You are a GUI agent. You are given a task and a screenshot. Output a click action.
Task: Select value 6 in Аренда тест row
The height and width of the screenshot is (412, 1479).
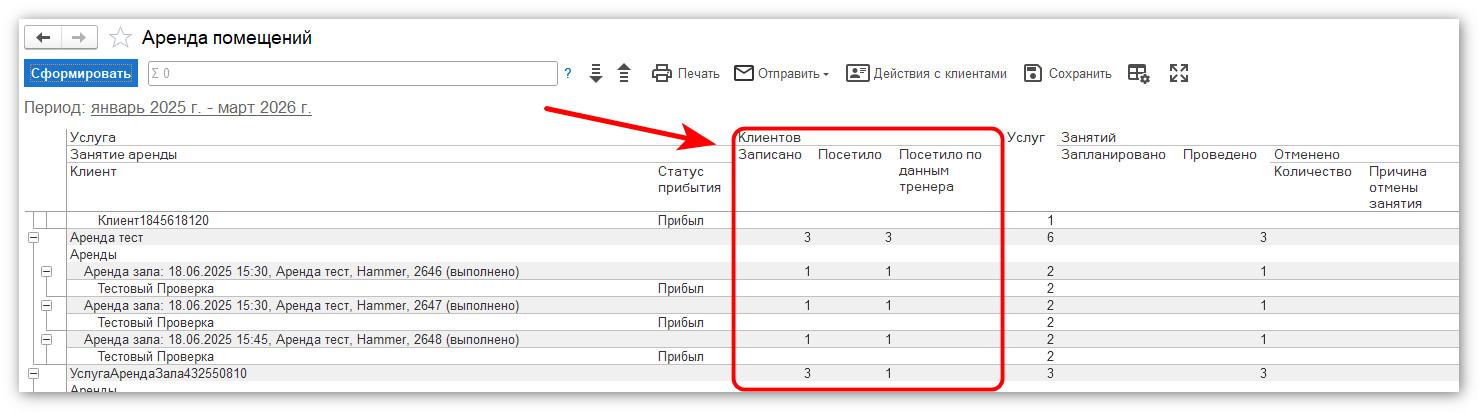1050,238
